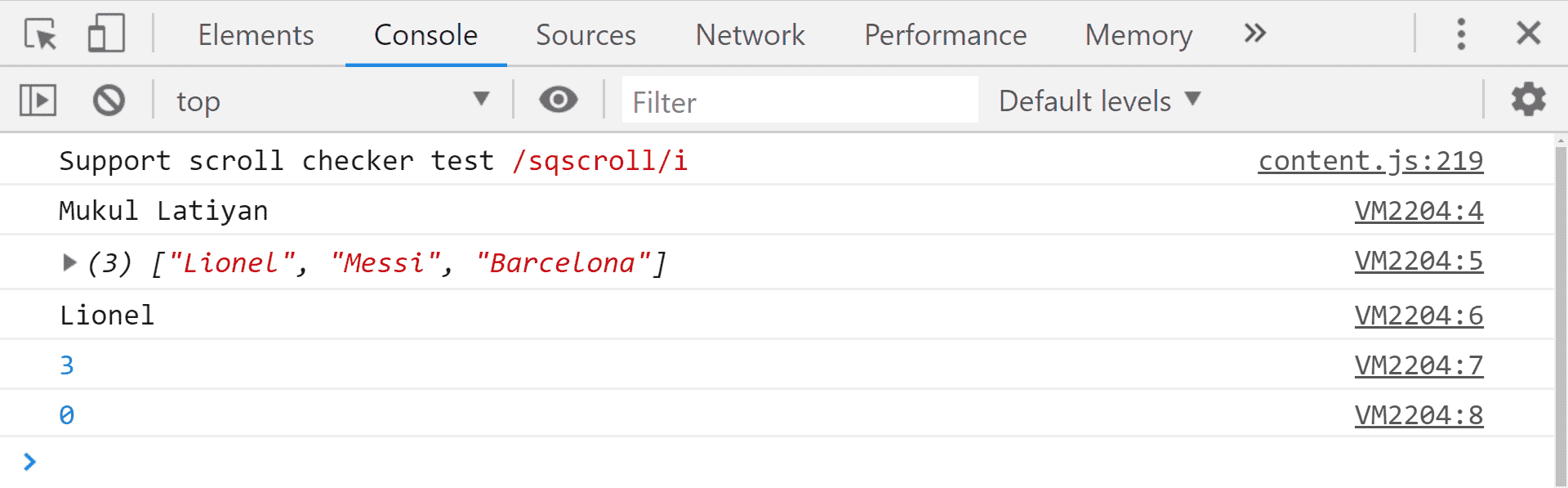
Task: Open the Sources tab
Action: [x=586, y=35]
